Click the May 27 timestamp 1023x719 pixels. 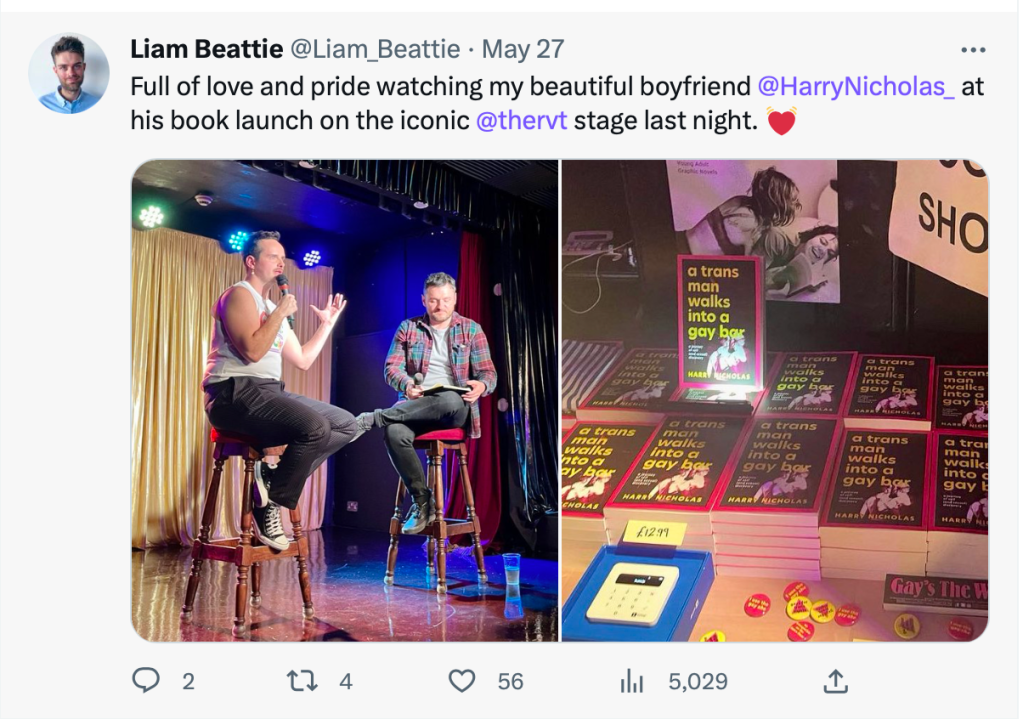(523, 48)
